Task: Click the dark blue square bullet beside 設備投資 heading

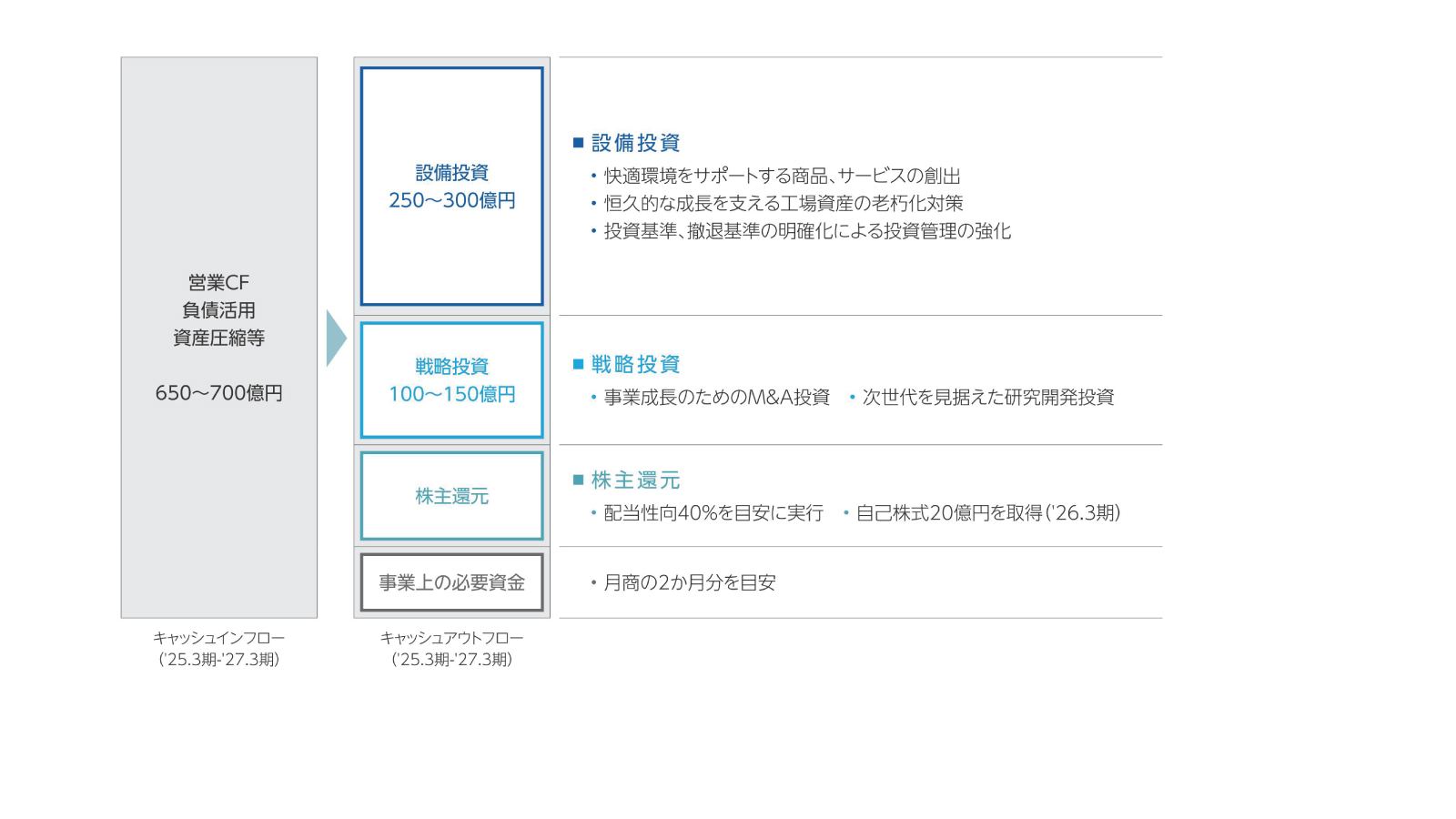Action: click(578, 143)
